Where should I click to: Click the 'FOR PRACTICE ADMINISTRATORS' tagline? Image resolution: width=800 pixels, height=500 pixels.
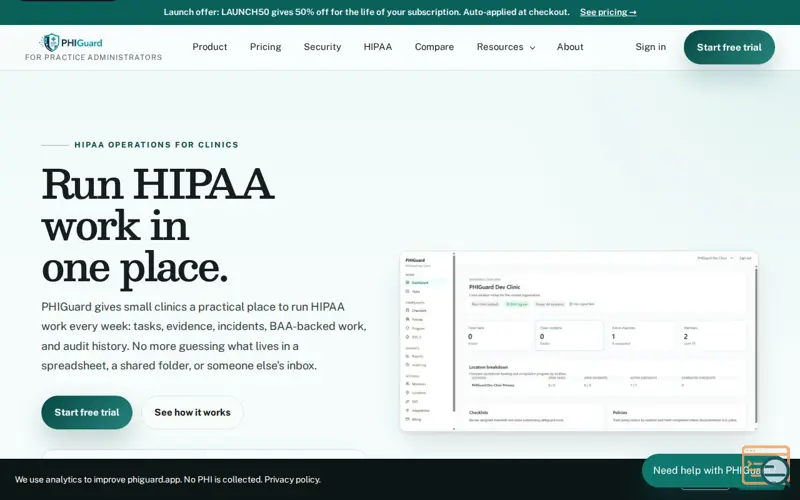coord(93,57)
